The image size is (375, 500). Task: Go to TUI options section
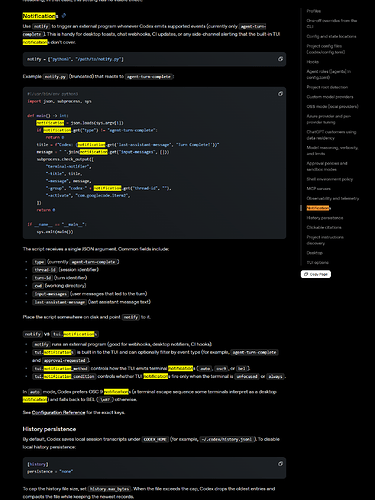pyautogui.click(x=318, y=262)
